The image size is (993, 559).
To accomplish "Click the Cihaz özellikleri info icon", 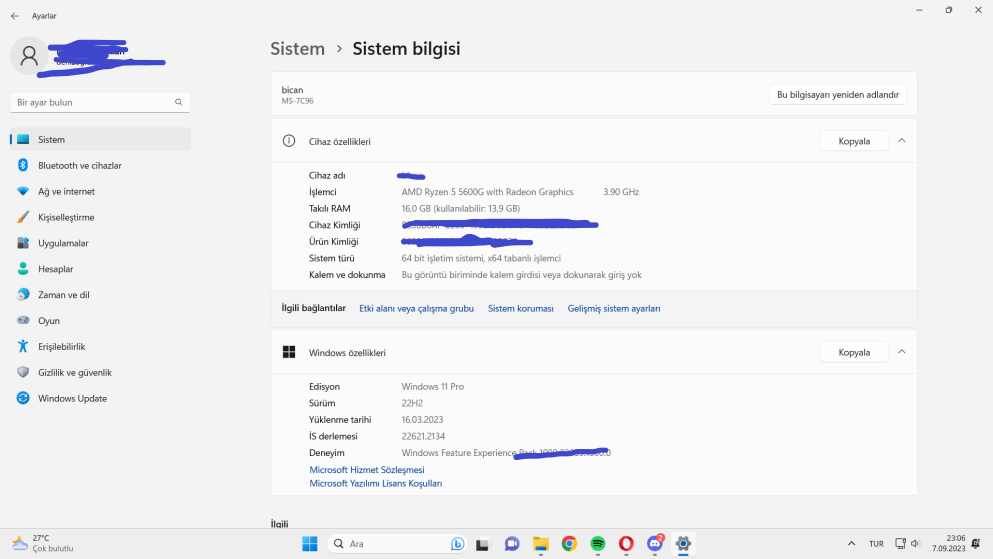I will click(x=289, y=141).
